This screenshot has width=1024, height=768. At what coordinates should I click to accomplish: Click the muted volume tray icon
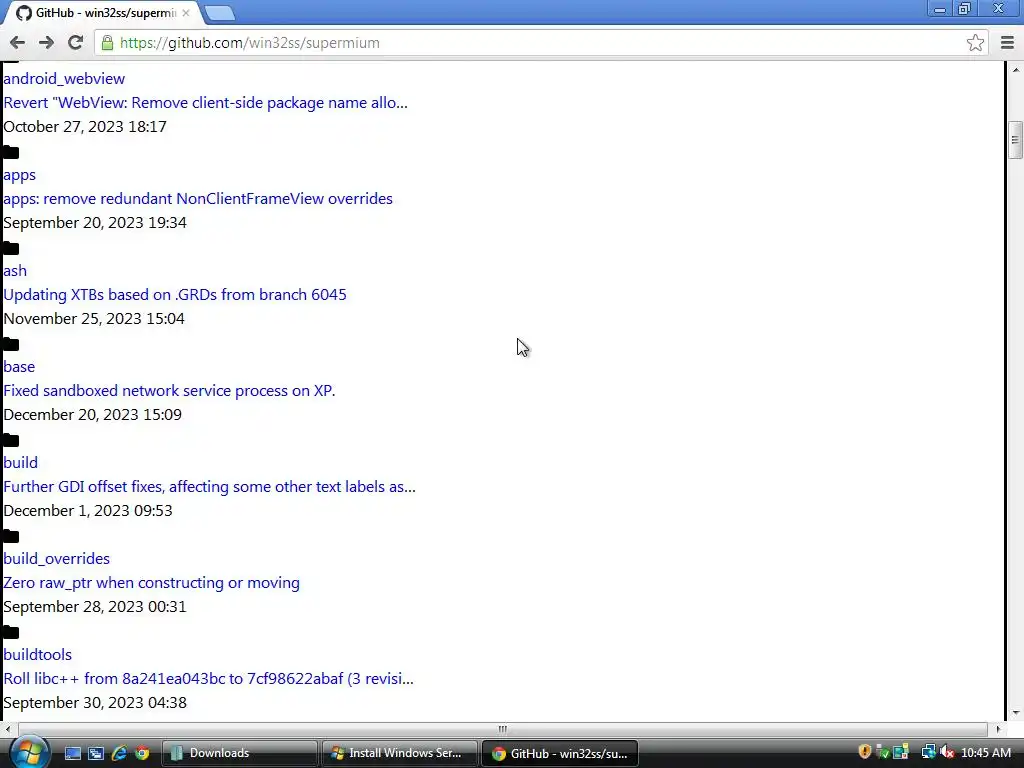tap(947, 752)
